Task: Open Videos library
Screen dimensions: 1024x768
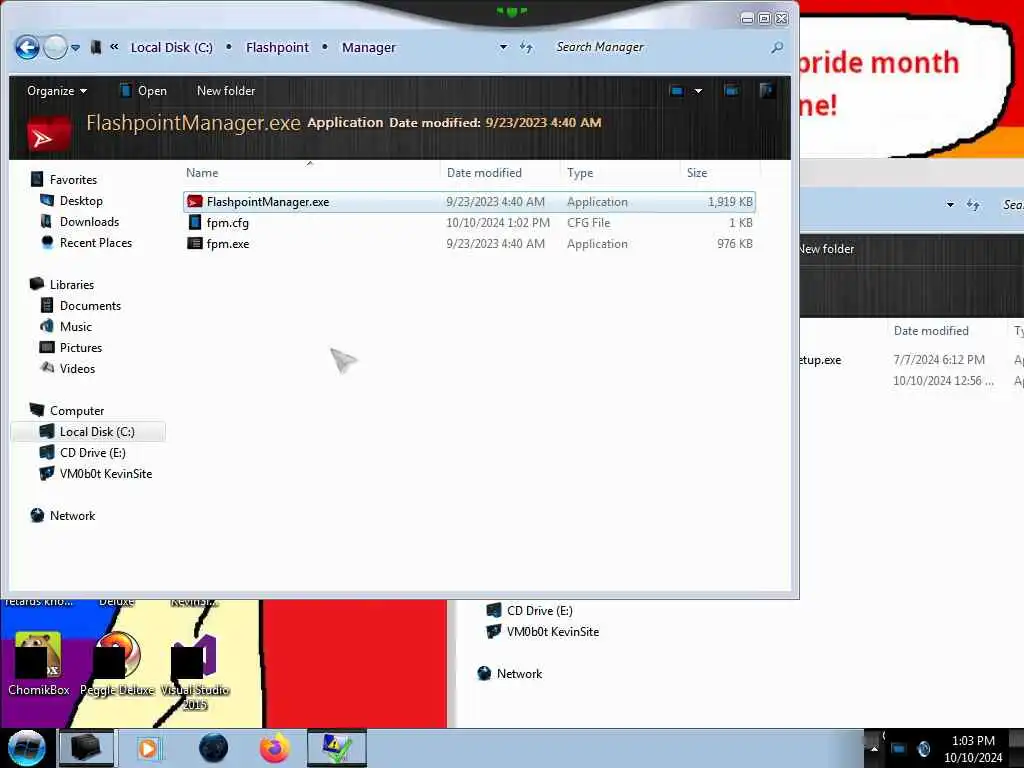Action: 77,368
